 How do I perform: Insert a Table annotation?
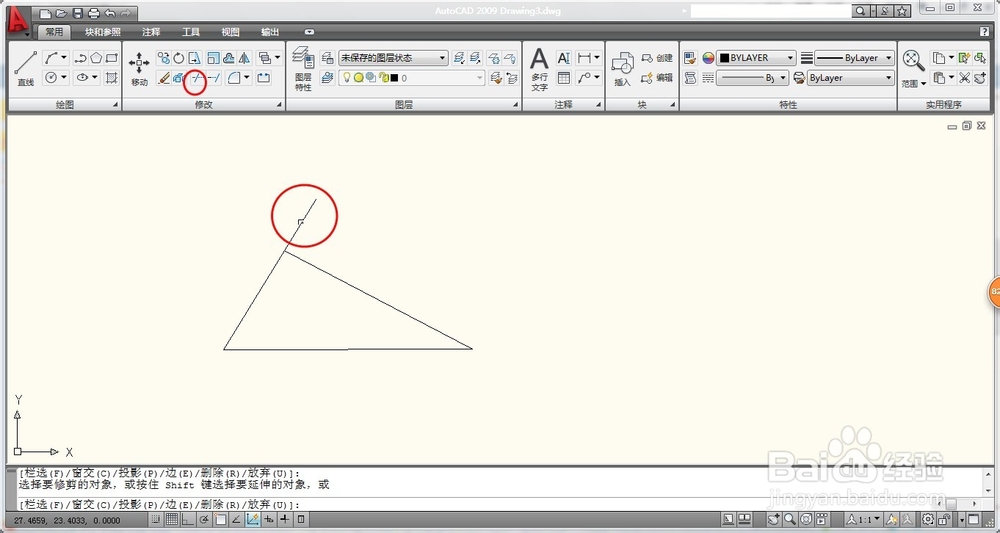564,78
